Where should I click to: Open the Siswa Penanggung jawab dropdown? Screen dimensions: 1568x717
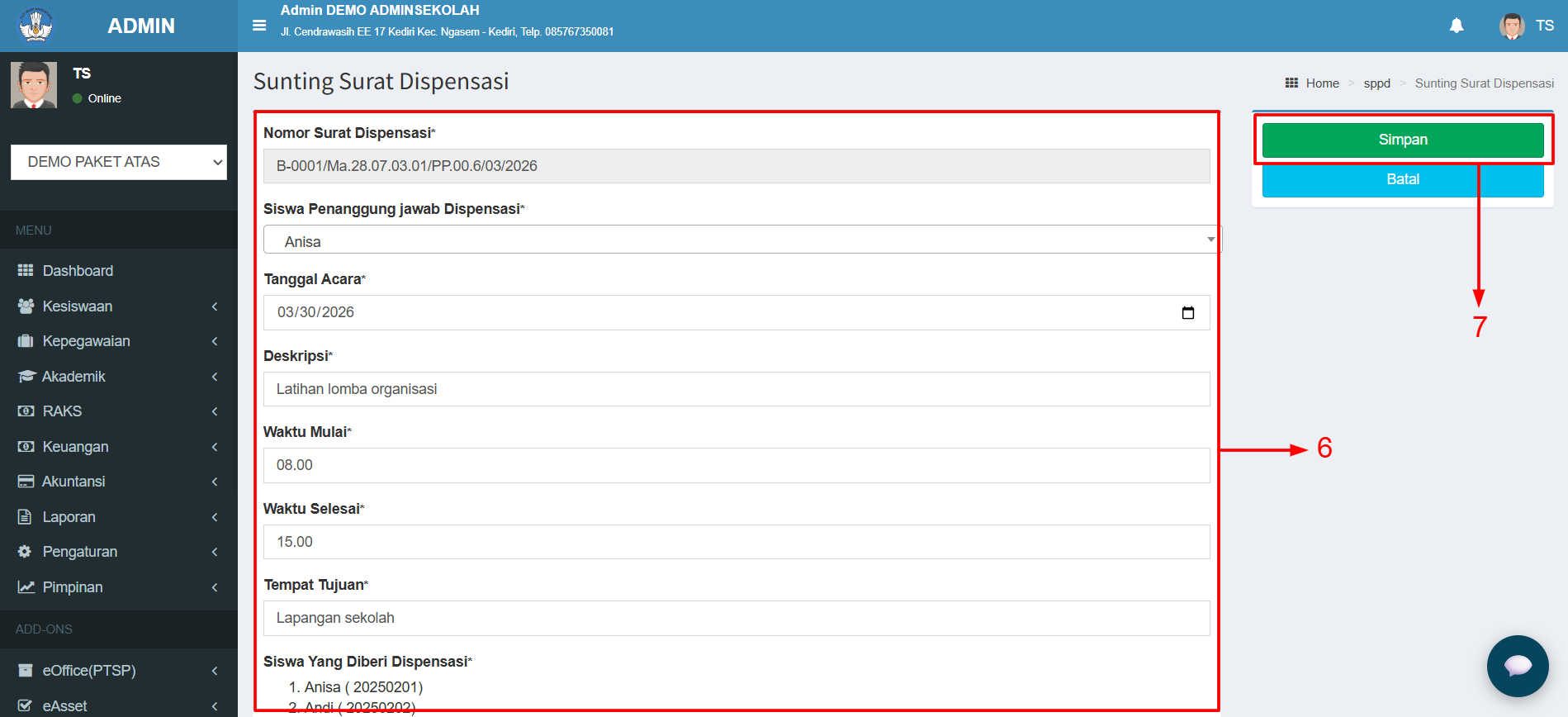point(741,240)
